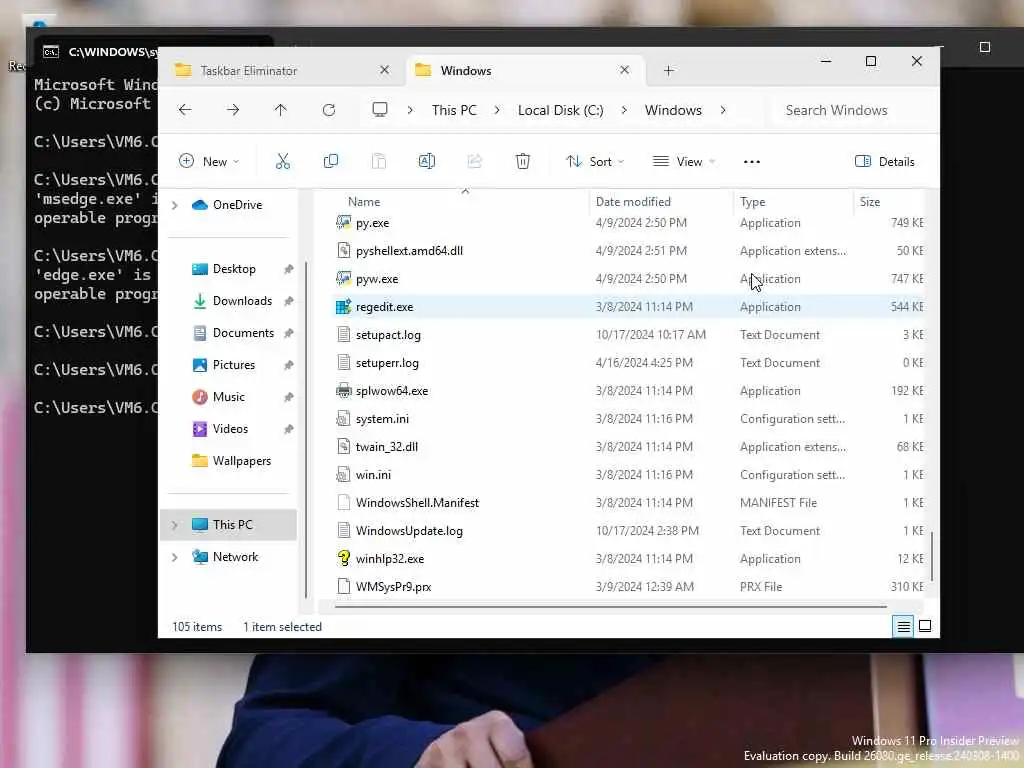1024x768 pixels.
Task: Click the Cut scissors icon
Action: coord(283,161)
